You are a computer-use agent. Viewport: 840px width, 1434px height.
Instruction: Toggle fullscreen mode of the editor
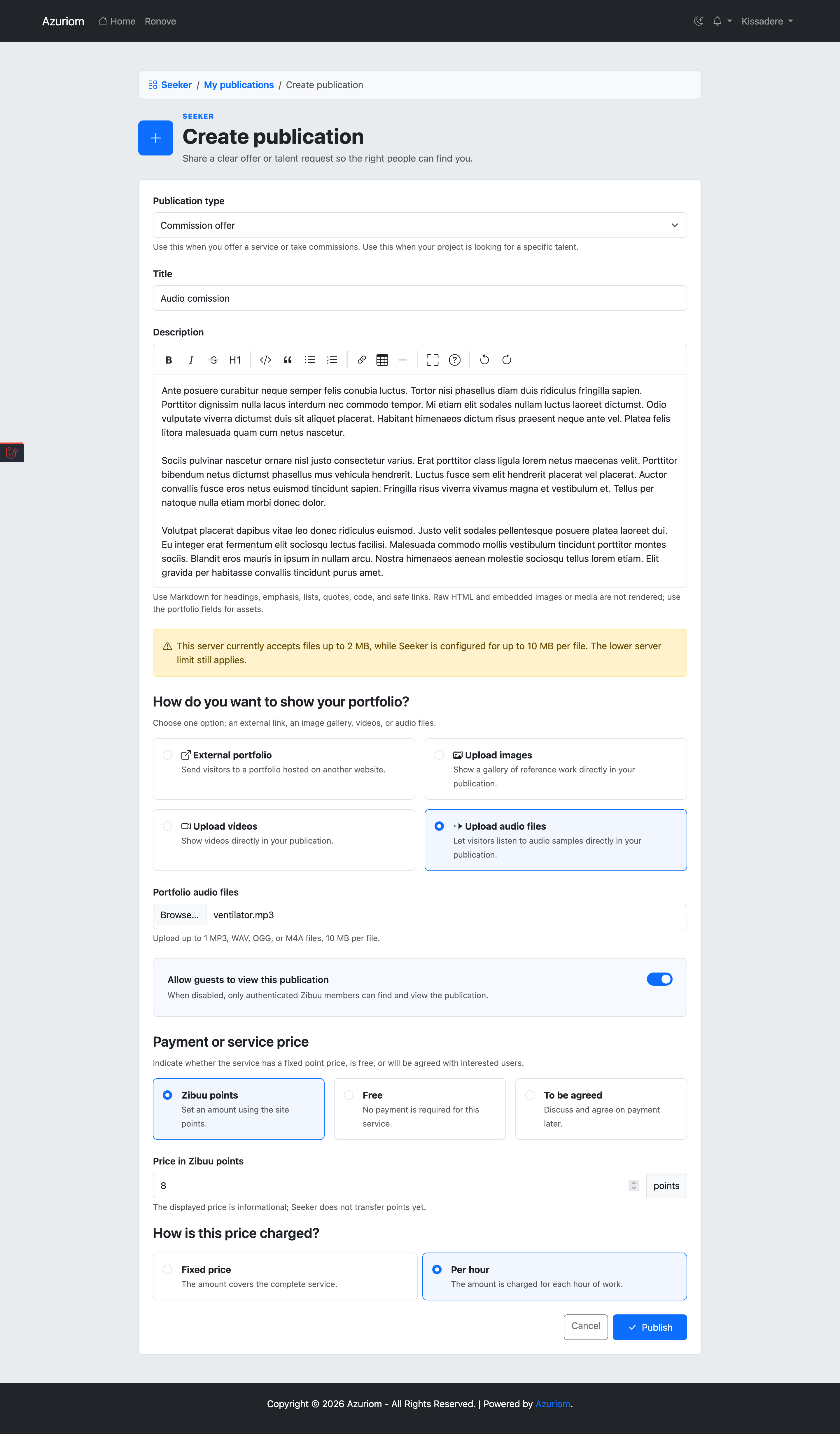point(433,360)
